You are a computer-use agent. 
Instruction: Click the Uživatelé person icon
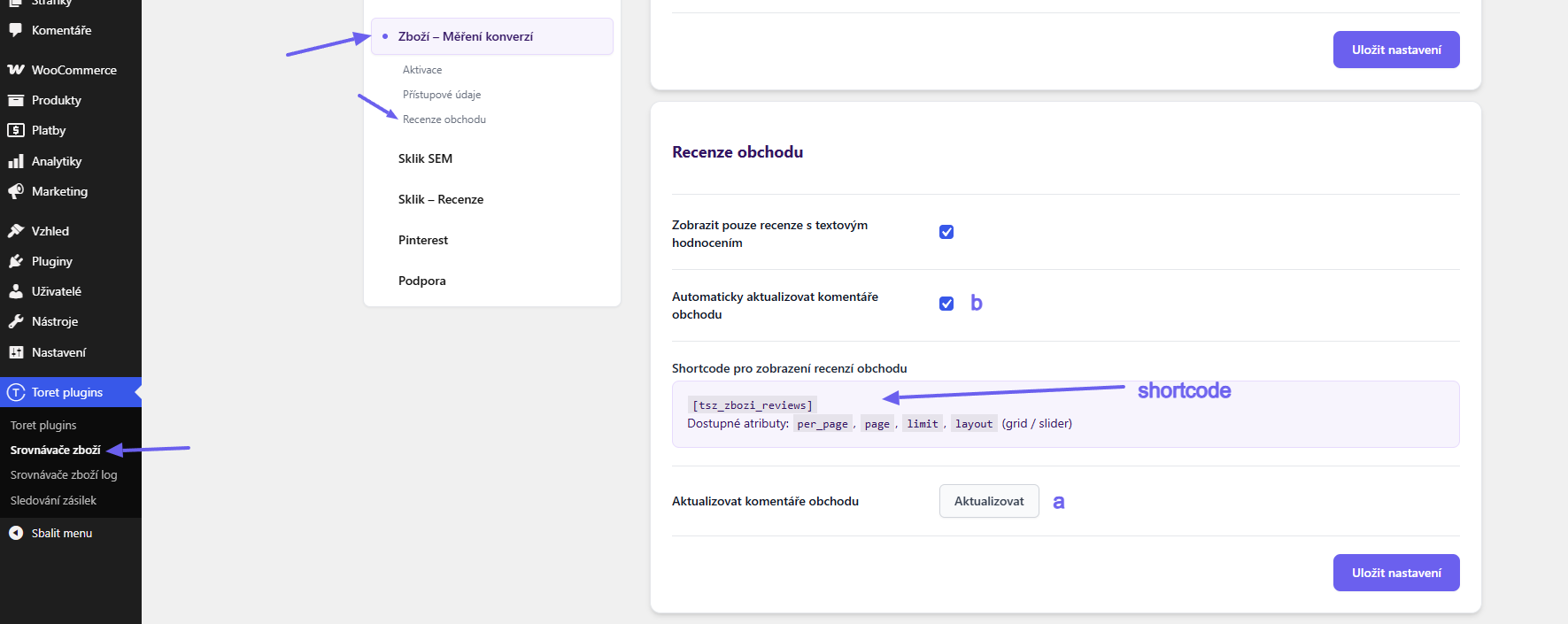pyautogui.click(x=16, y=291)
